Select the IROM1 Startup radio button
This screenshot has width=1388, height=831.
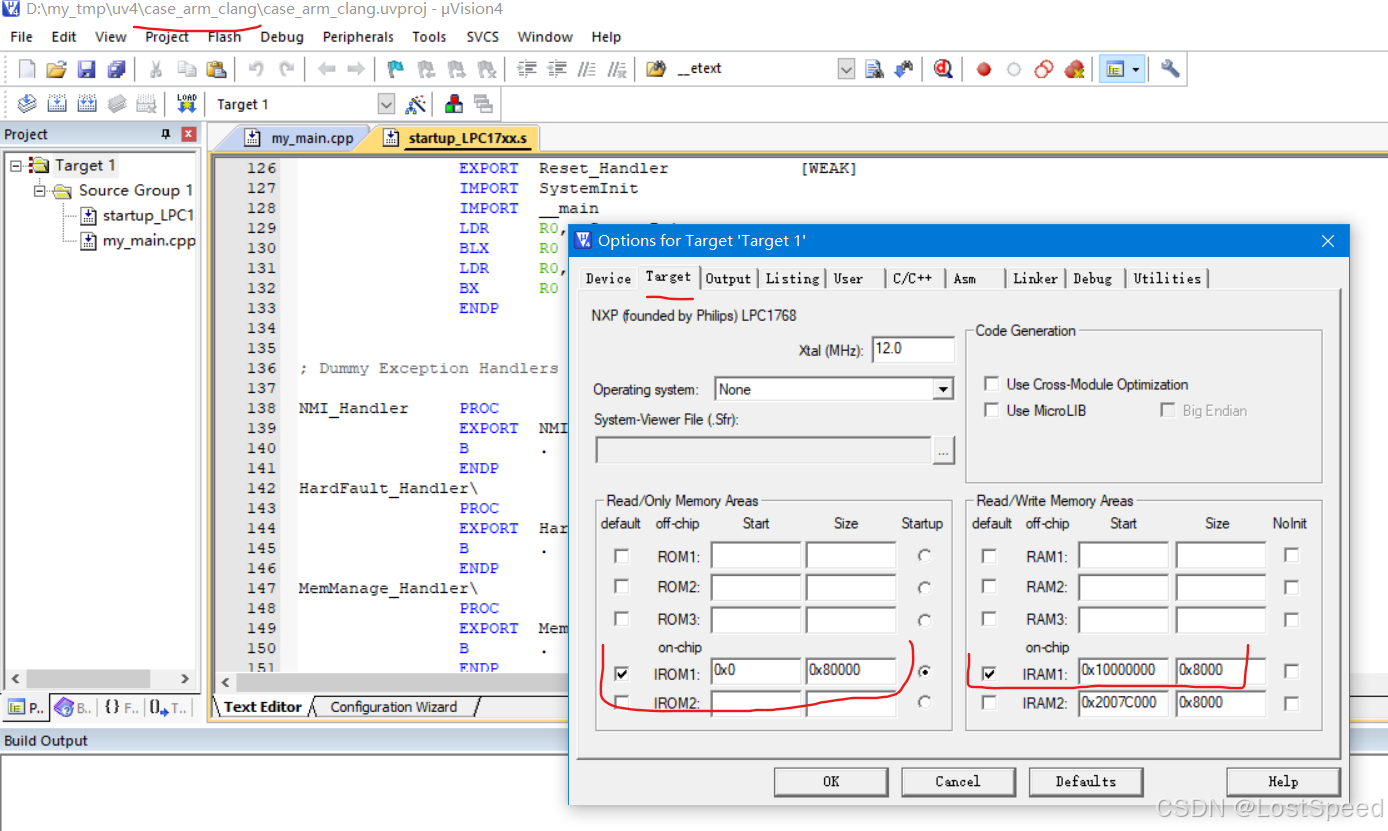(x=924, y=672)
